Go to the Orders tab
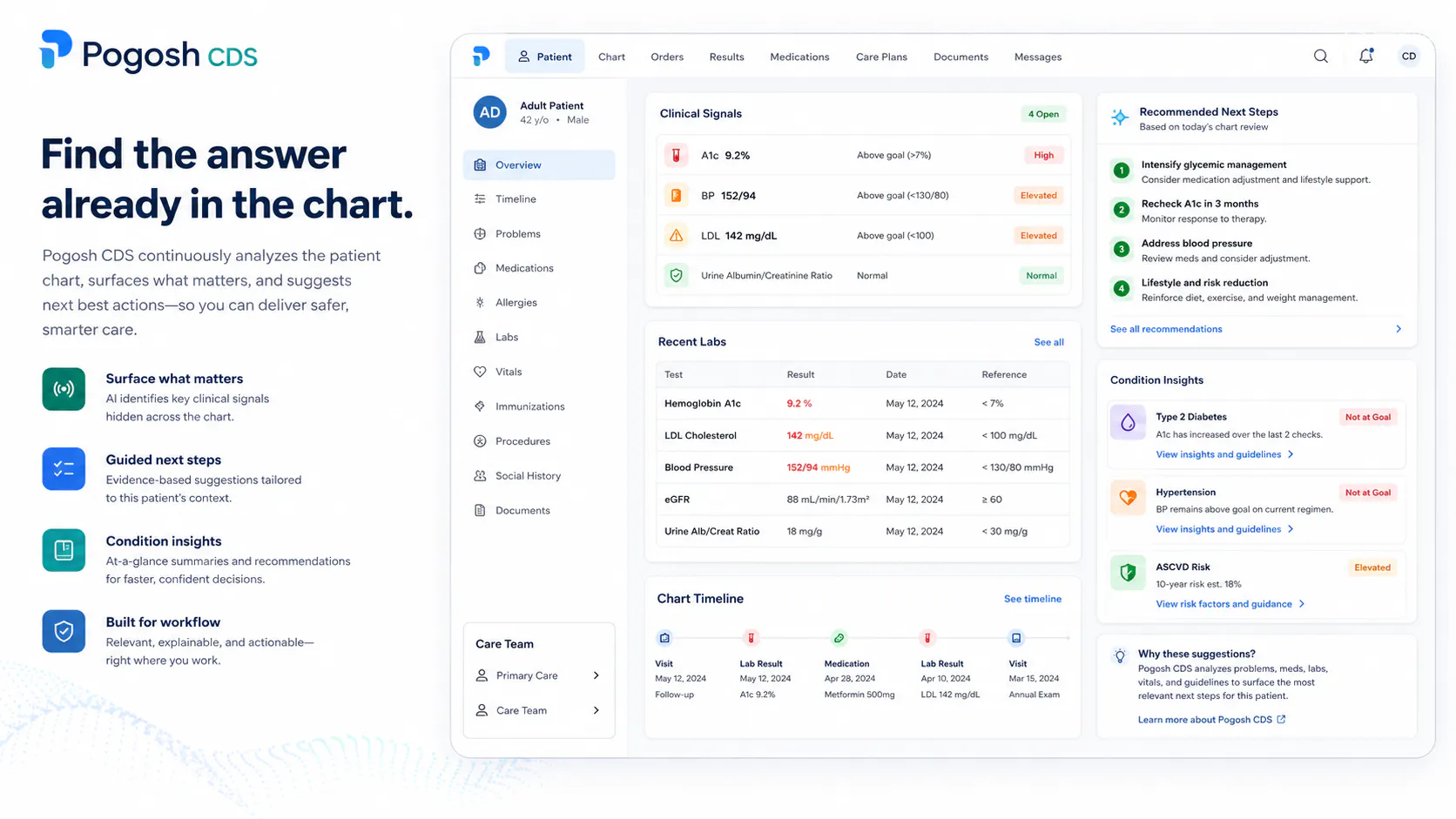This screenshot has height=819, width=1456. 667,57
